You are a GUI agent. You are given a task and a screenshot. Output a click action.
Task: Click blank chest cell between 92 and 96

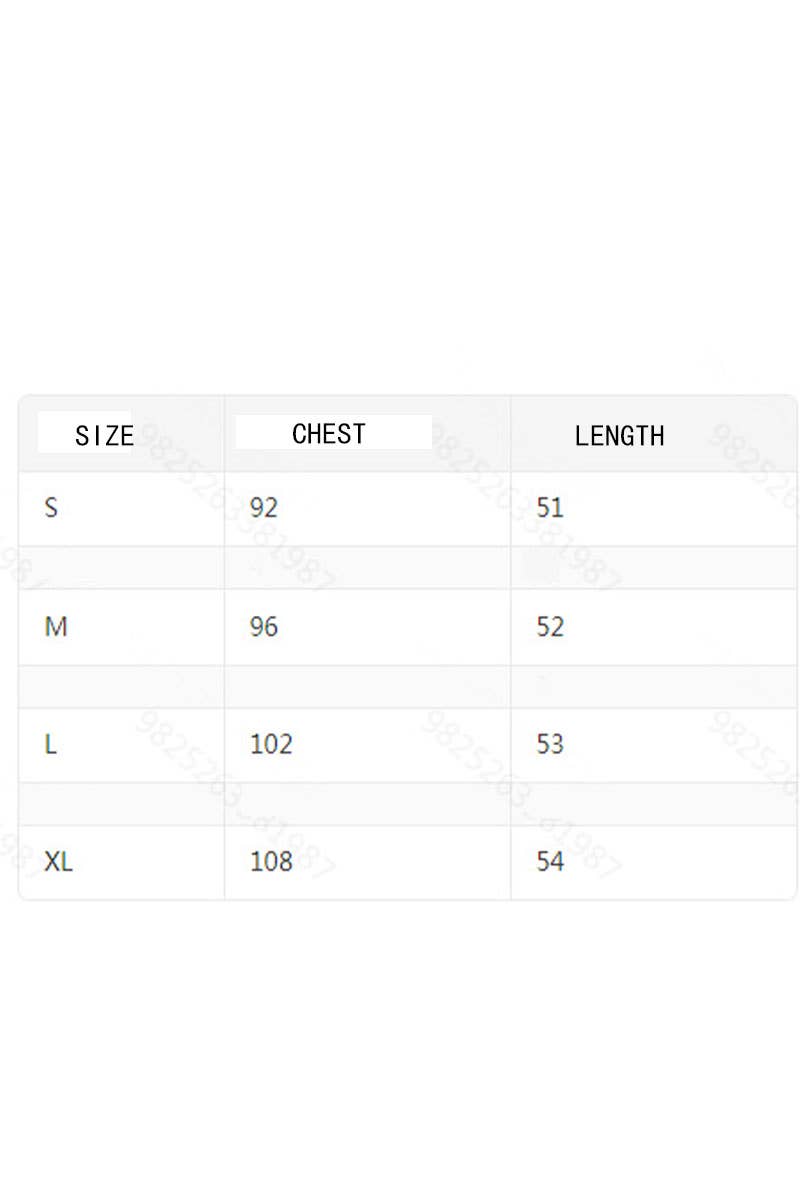click(x=367, y=568)
